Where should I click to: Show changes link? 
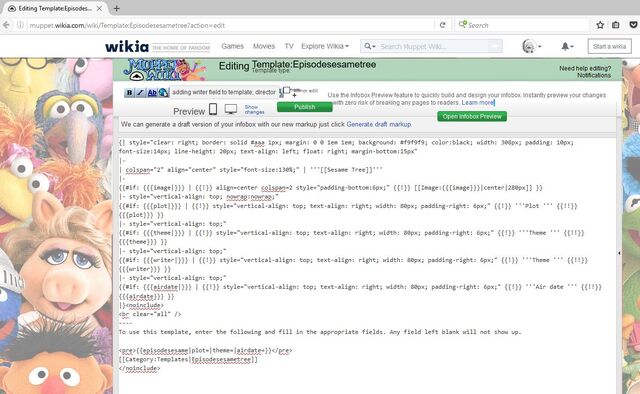click(x=254, y=109)
